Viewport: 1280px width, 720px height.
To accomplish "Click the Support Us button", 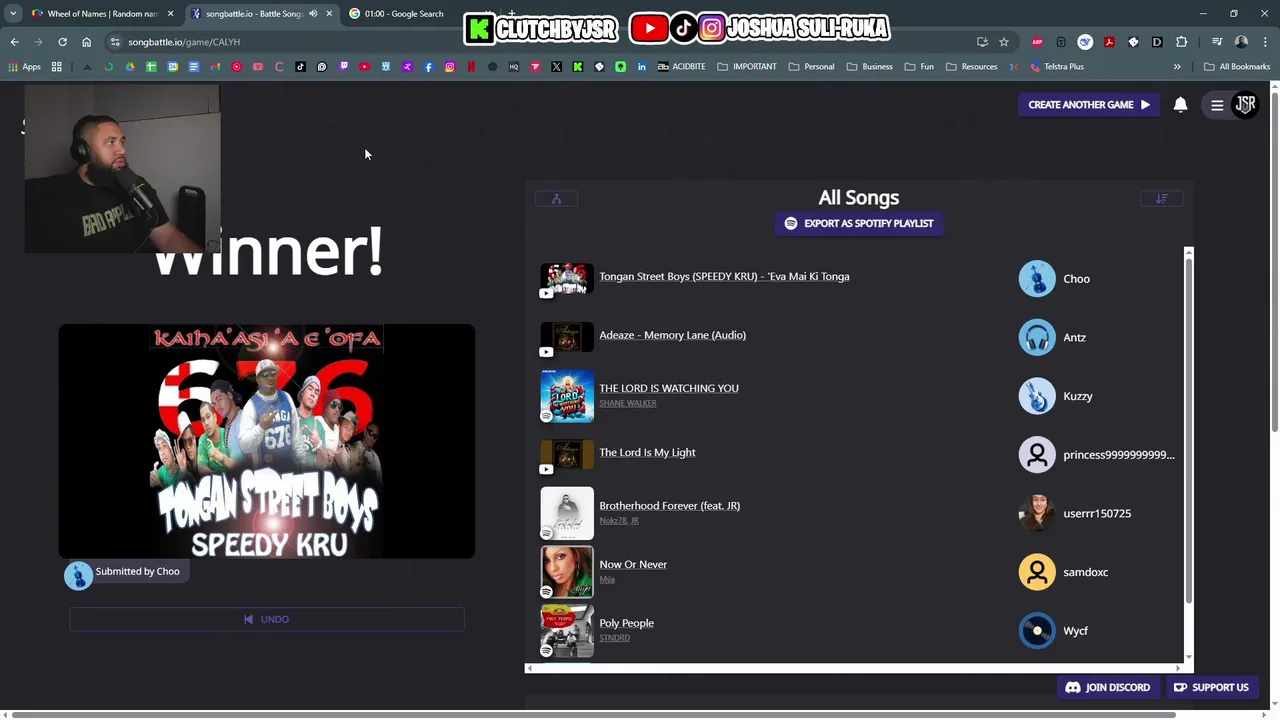I will [x=1211, y=687].
